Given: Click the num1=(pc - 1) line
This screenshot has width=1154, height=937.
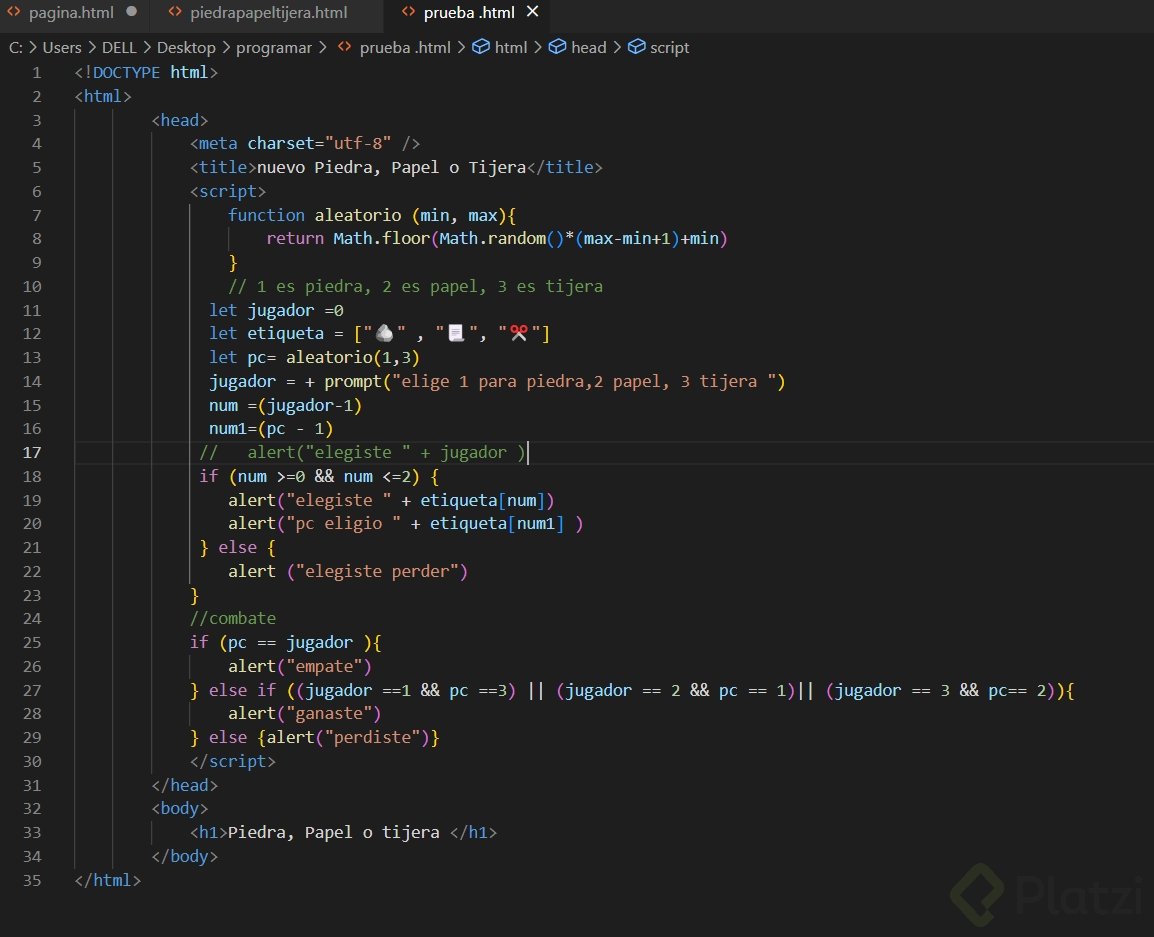Looking at the screenshot, I should [271, 428].
